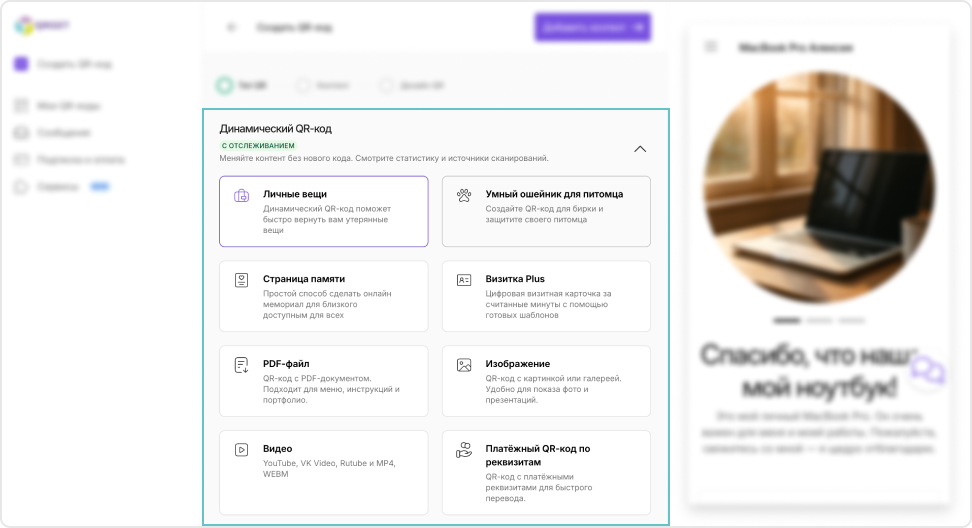Click the Изображение picture icon
The image size is (972, 528).
(x=464, y=365)
